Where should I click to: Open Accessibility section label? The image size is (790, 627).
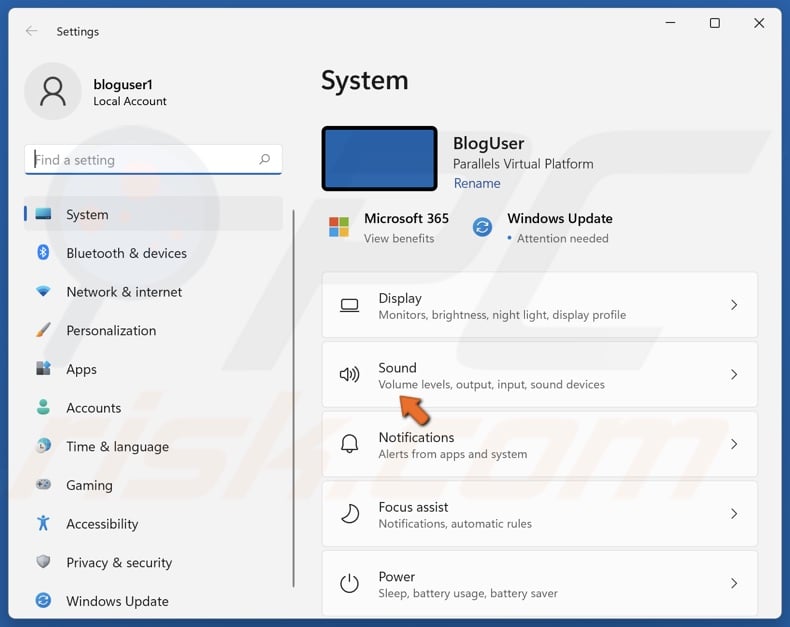tap(102, 524)
